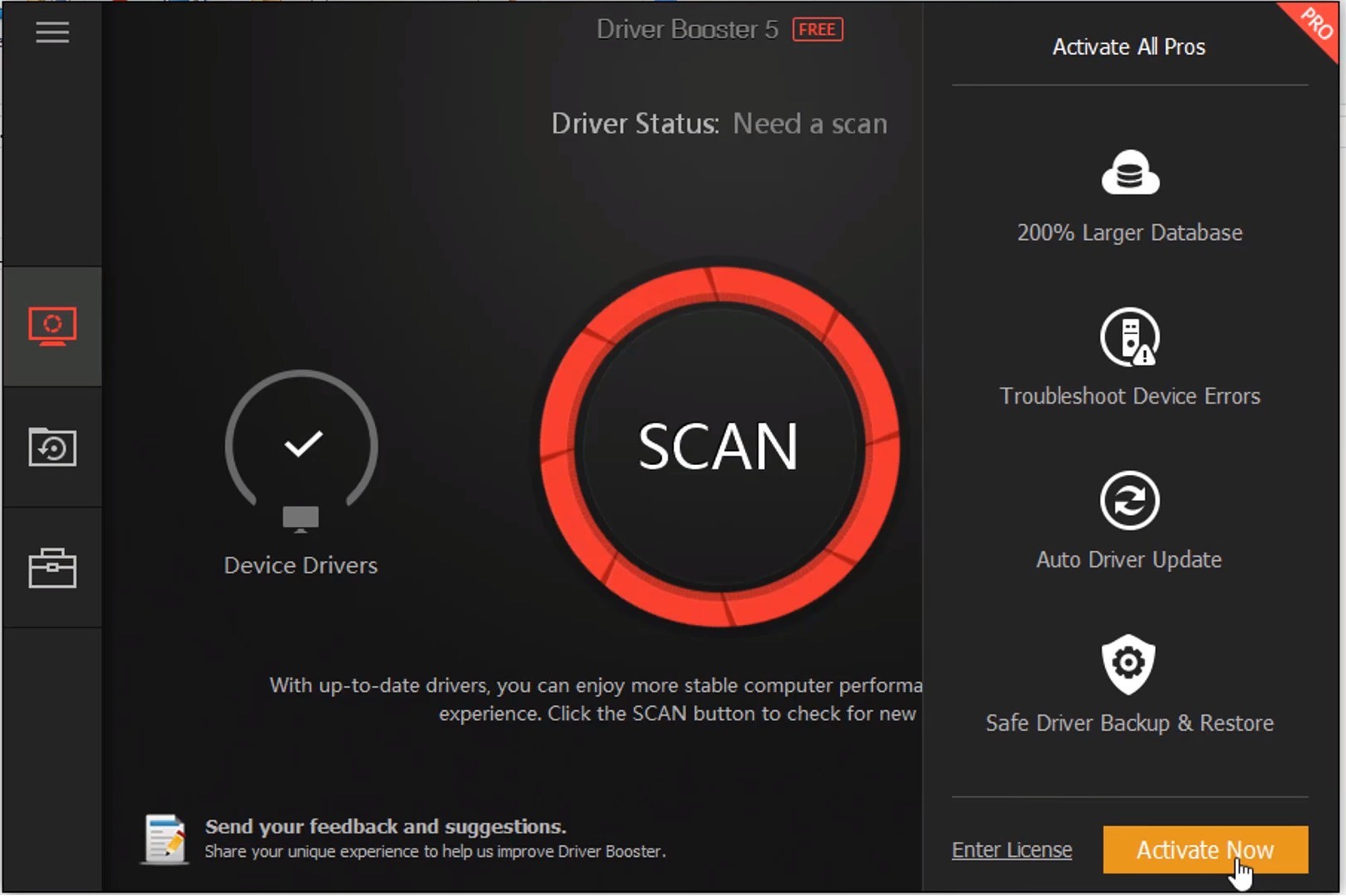The width and height of the screenshot is (1346, 896).
Task: Open Send your feedback and suggestions
Action: click(x=385, y=826)
